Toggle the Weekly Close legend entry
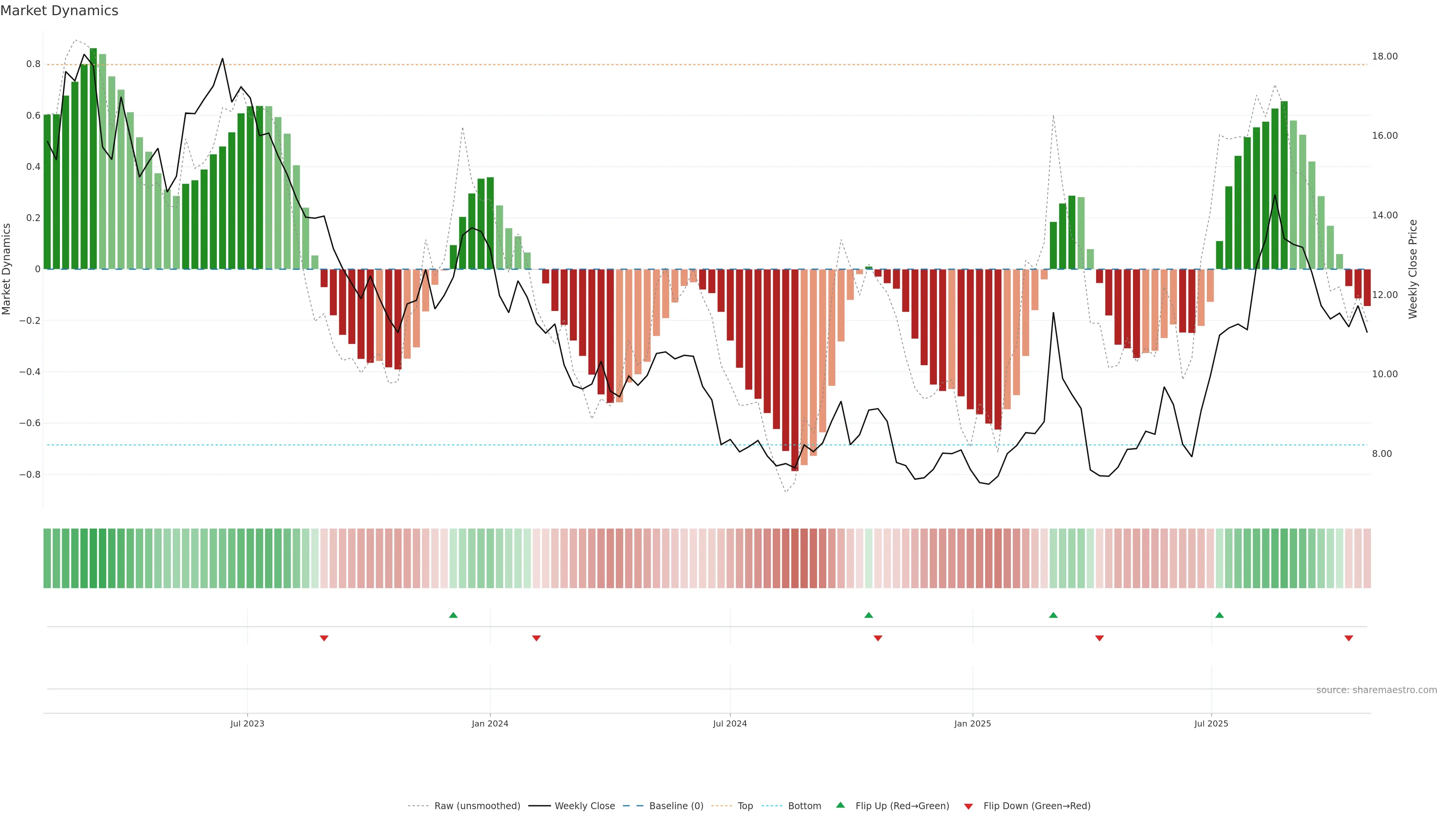 tap(584, 806)
